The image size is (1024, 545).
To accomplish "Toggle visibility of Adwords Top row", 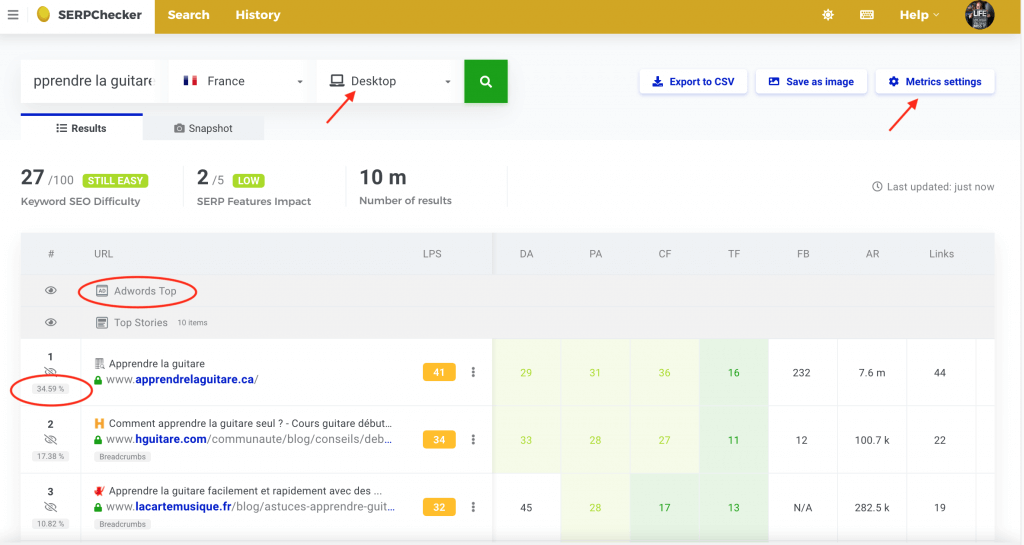I will [51, 290].
